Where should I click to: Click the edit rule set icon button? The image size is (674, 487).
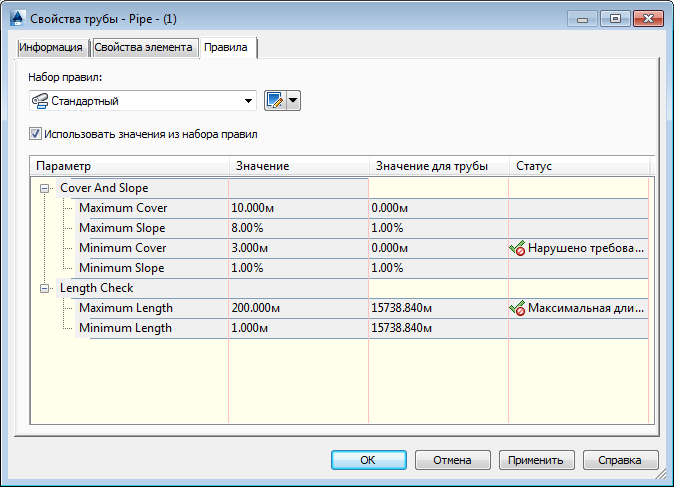pyautogui.click(x=275, y=101)
